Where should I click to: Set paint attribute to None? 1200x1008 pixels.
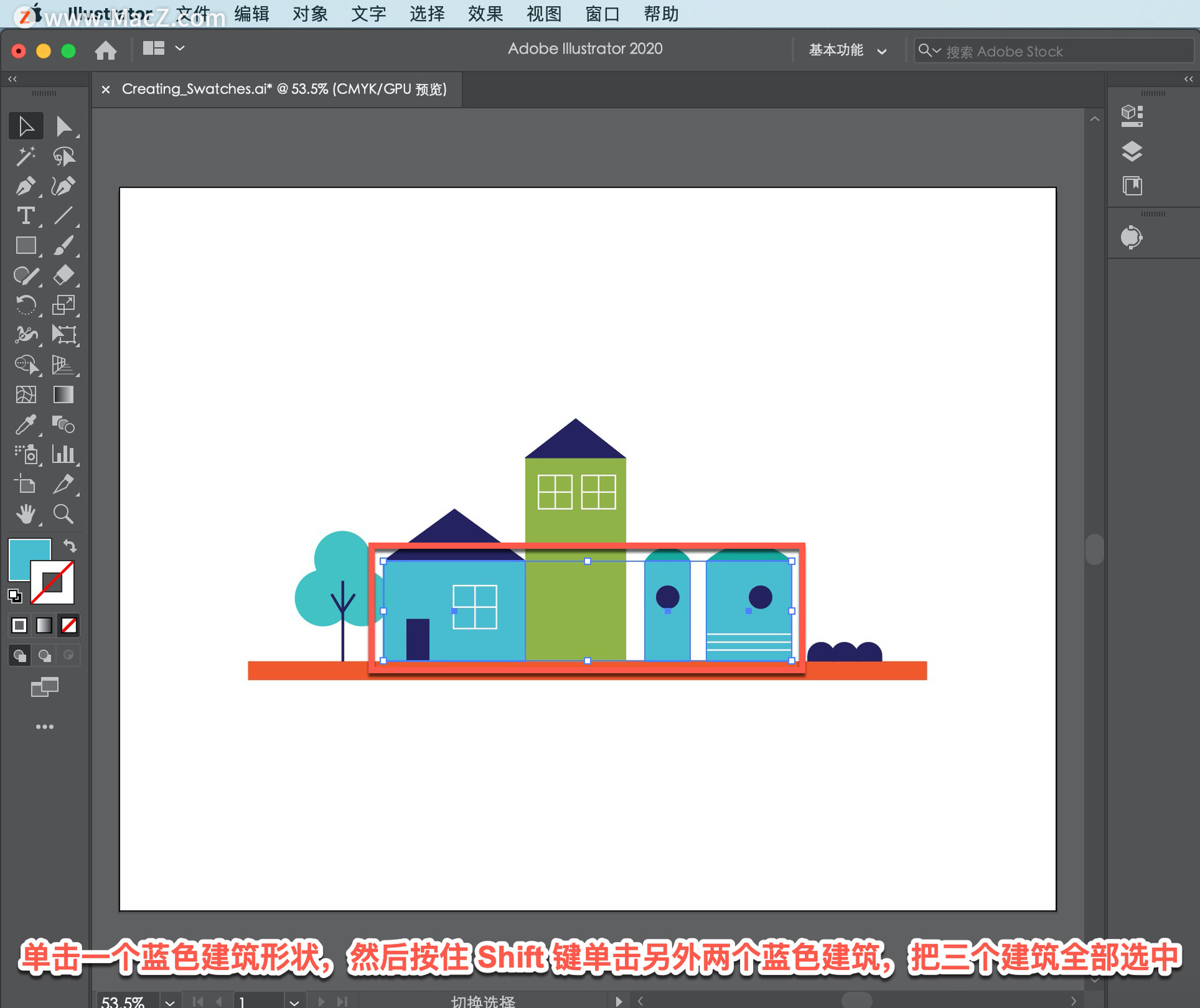(69, 625)
